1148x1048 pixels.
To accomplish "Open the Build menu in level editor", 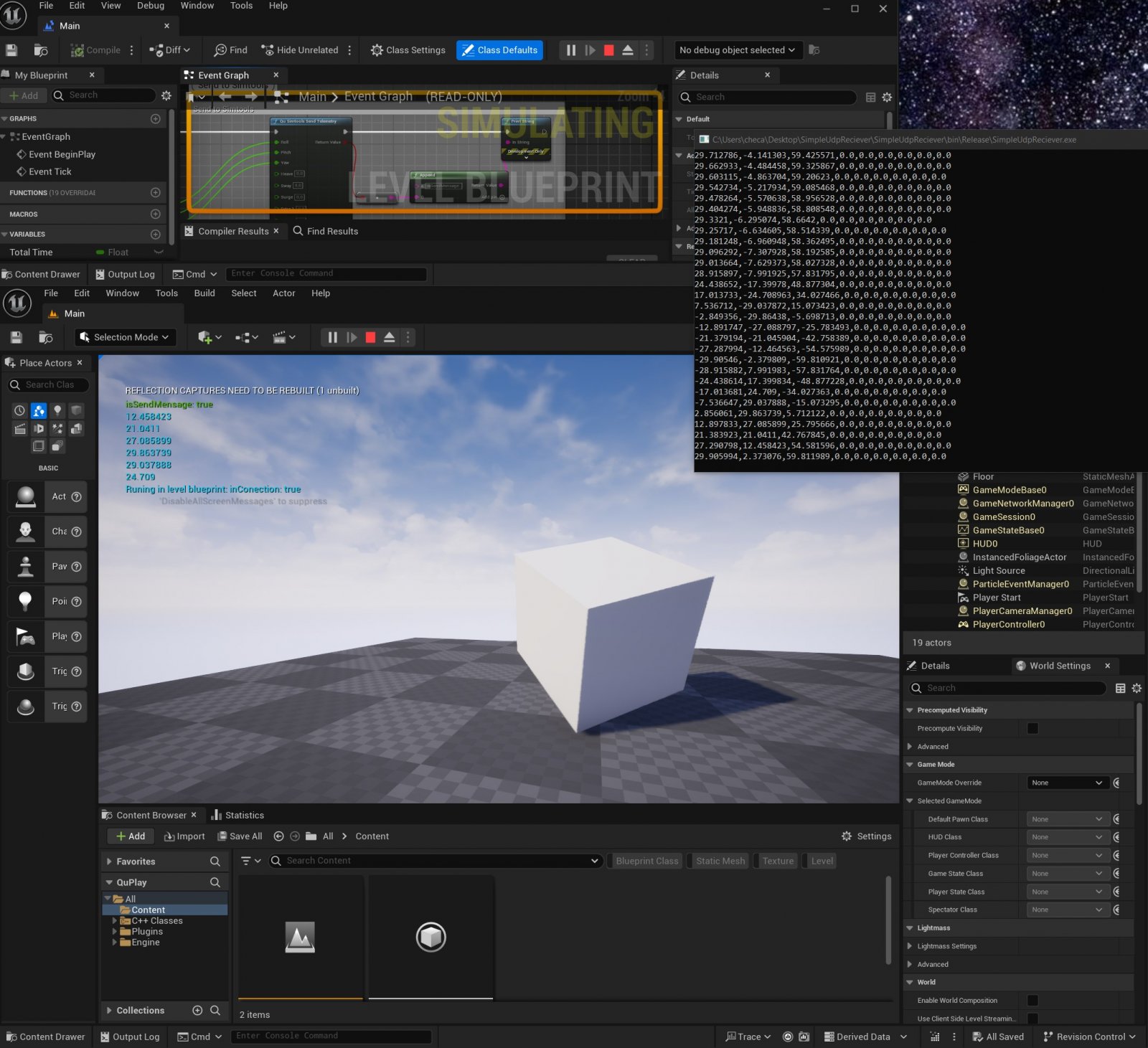I will (204, 293).
